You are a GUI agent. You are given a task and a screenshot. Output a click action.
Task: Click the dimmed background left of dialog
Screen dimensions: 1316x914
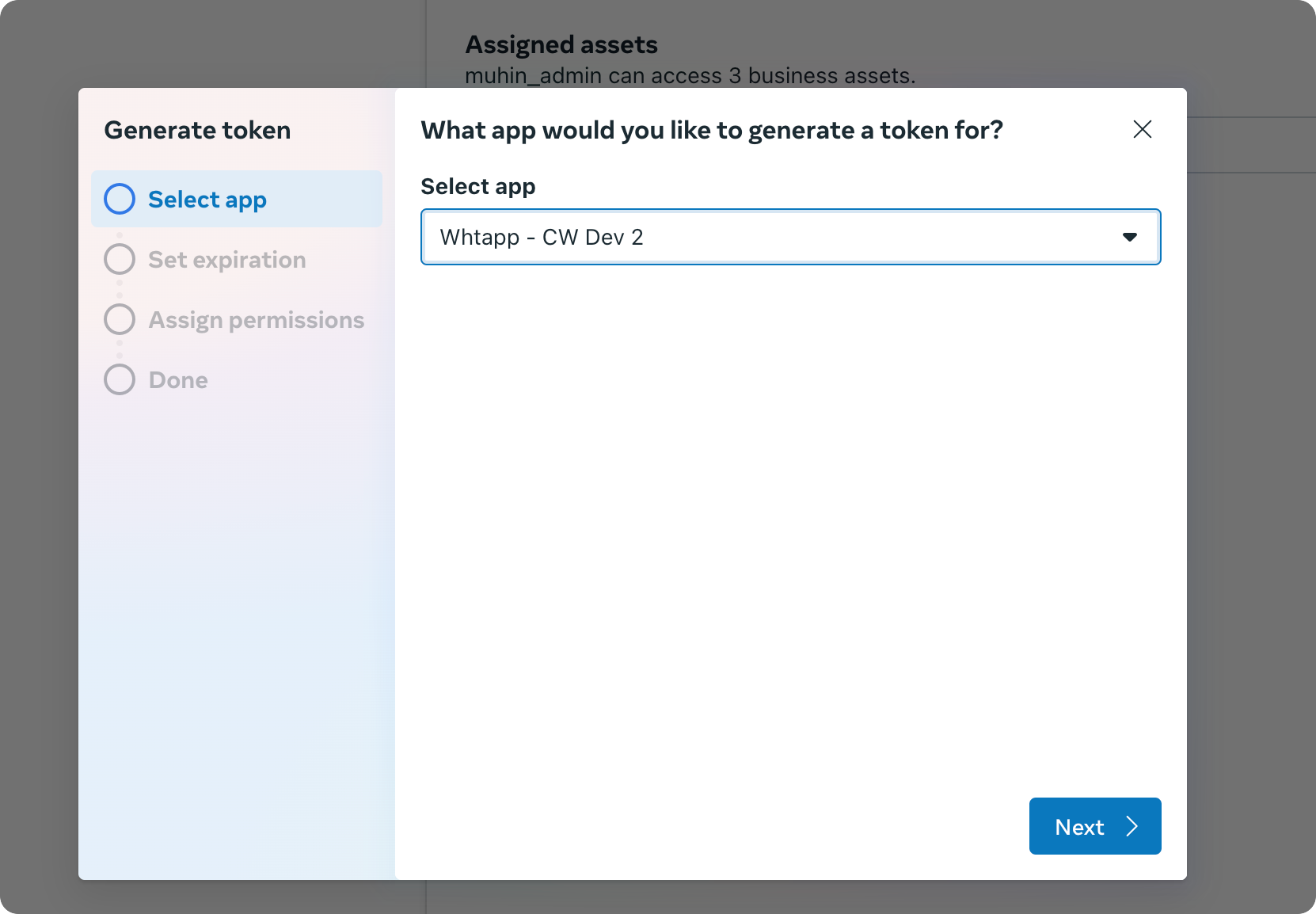pos(39,475)
